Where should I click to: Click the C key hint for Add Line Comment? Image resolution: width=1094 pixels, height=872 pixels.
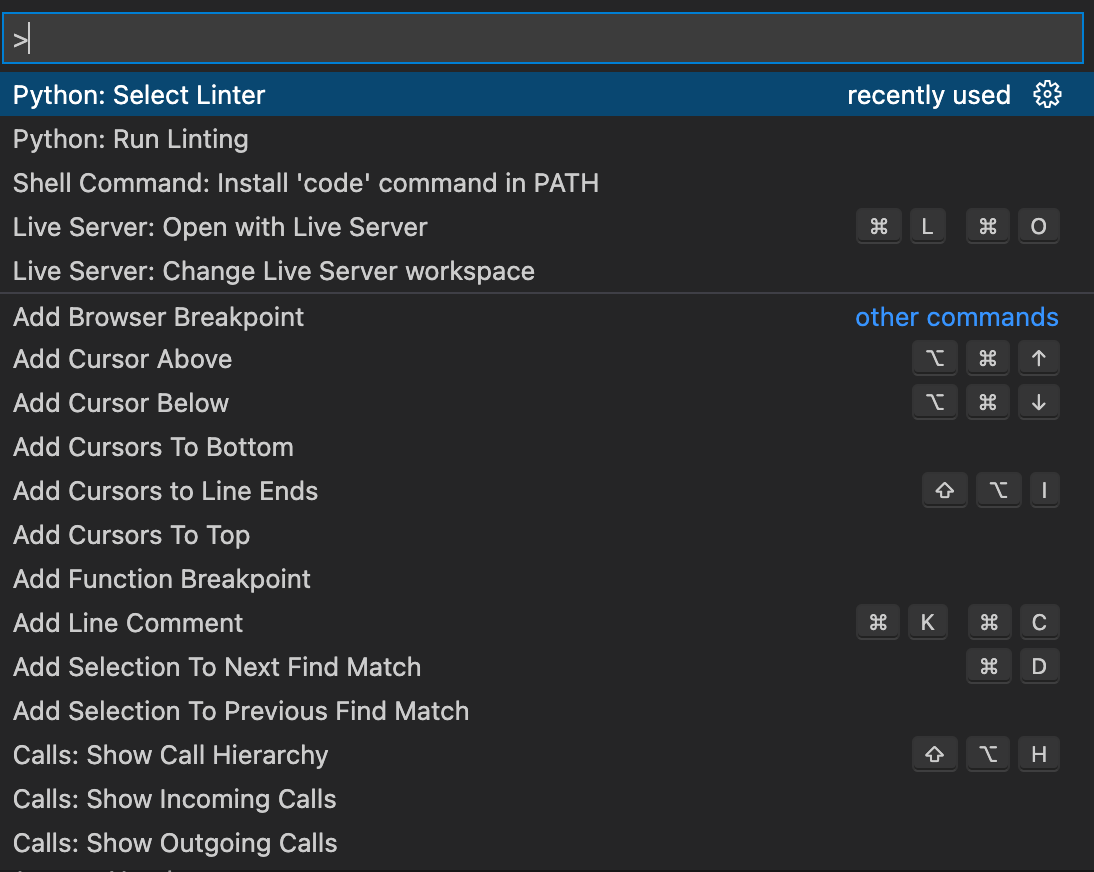[x=1038, y=622]
